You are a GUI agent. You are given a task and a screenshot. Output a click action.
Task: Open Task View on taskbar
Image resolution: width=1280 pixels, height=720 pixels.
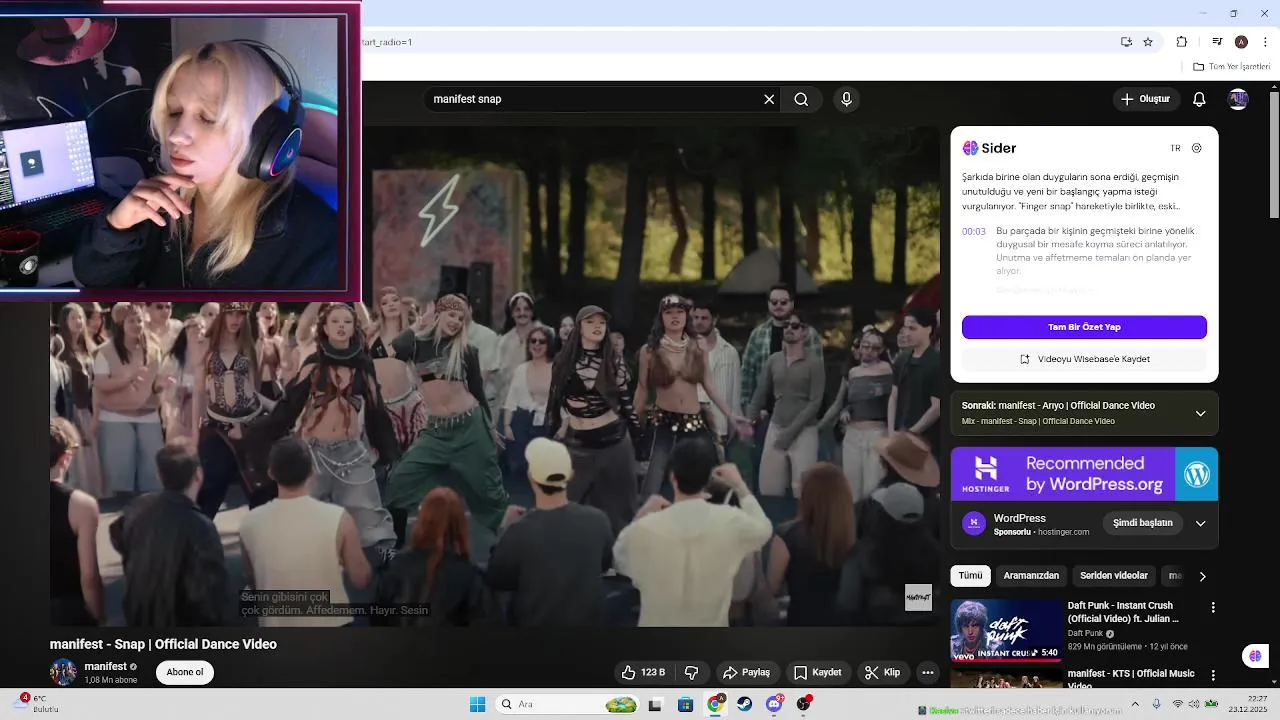(x=655, y=705)
